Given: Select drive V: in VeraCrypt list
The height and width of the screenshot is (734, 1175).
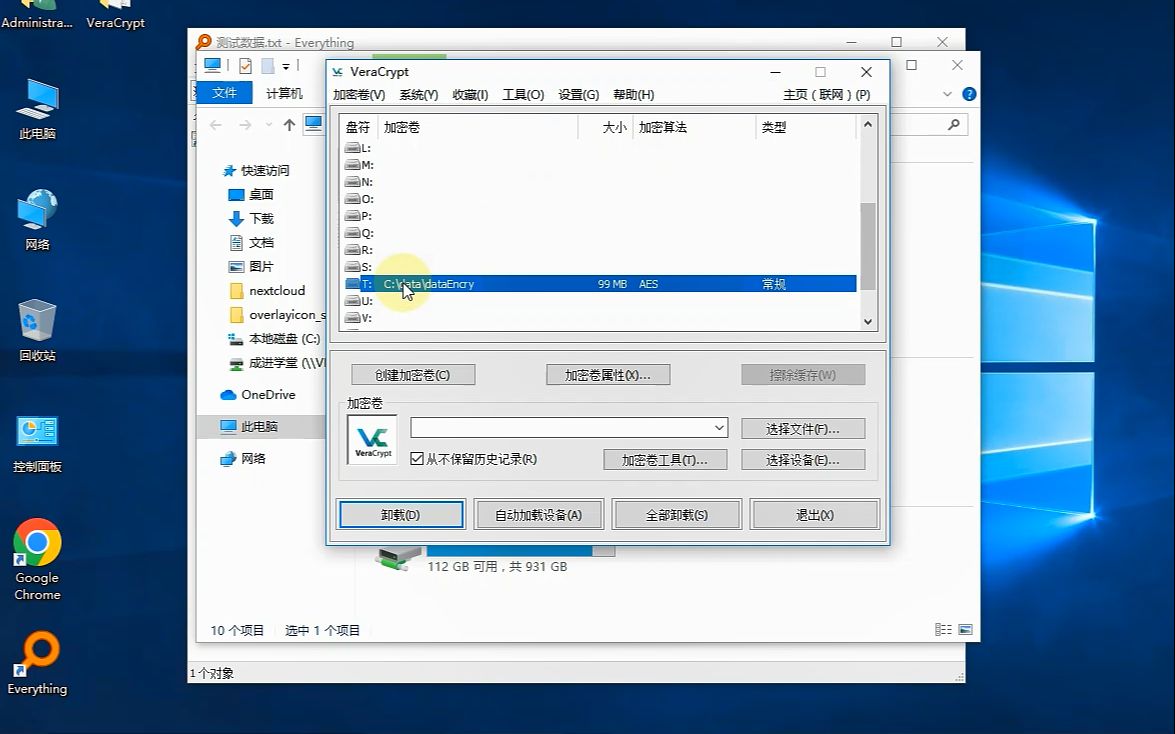Looking at the screenshot, I should [x=359, y=318].
